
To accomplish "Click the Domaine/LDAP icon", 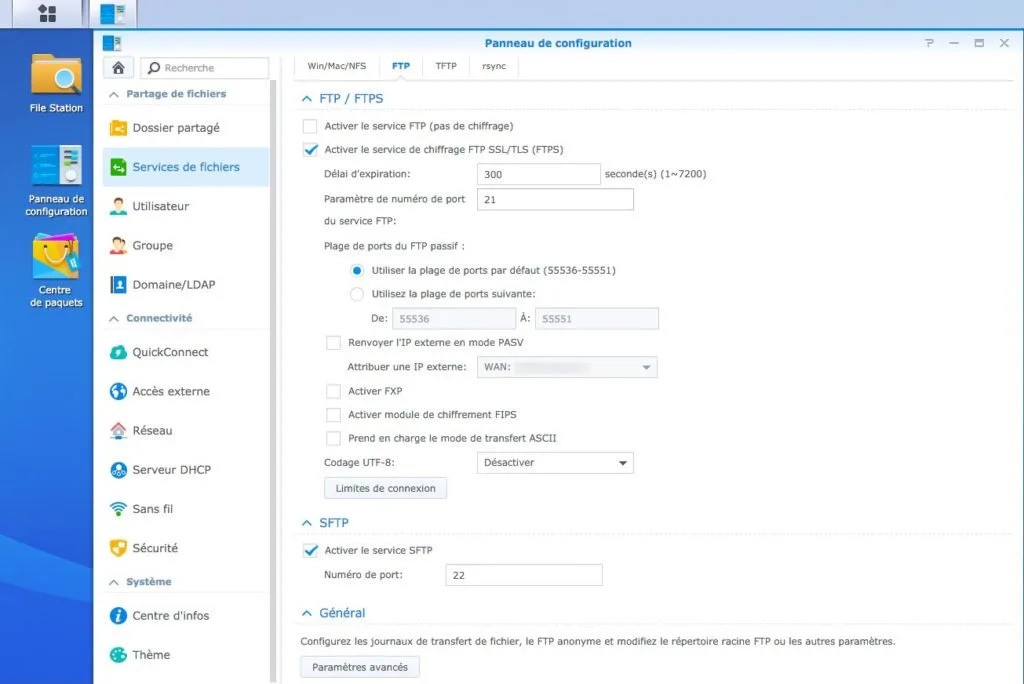I will [x=118, y=285].
